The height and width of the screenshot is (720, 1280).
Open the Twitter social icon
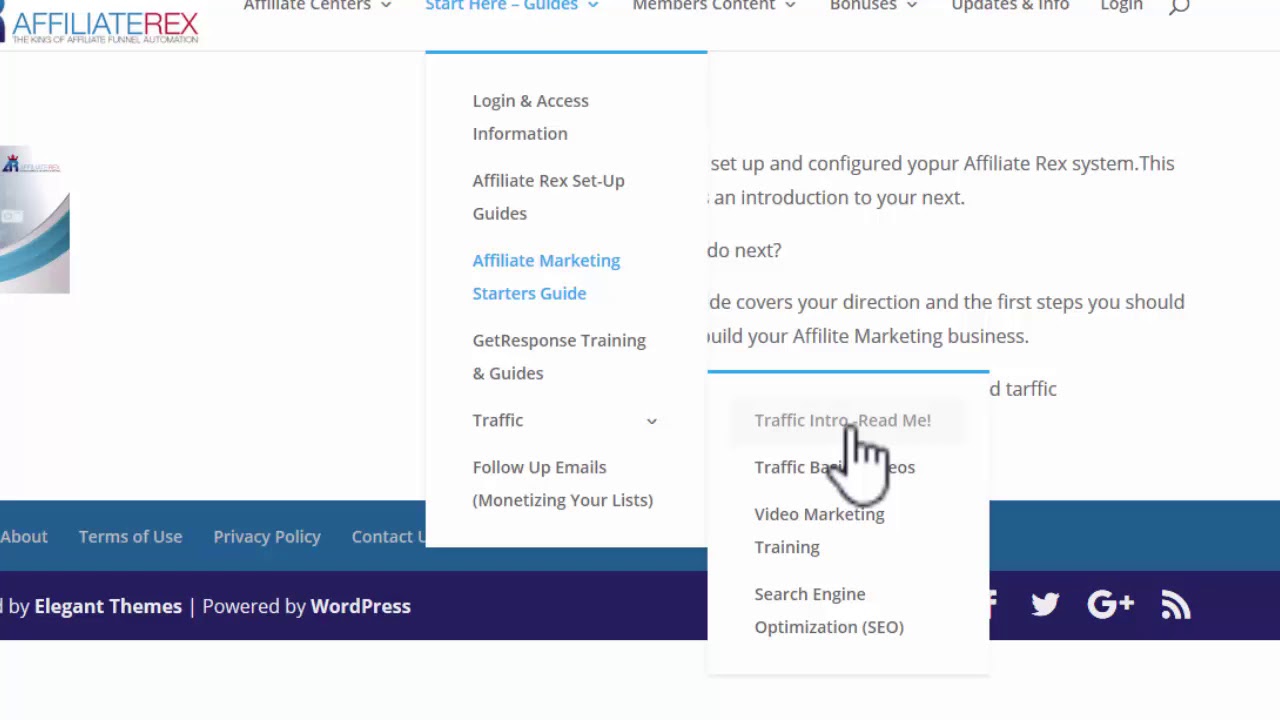(x=1044, y=604)
